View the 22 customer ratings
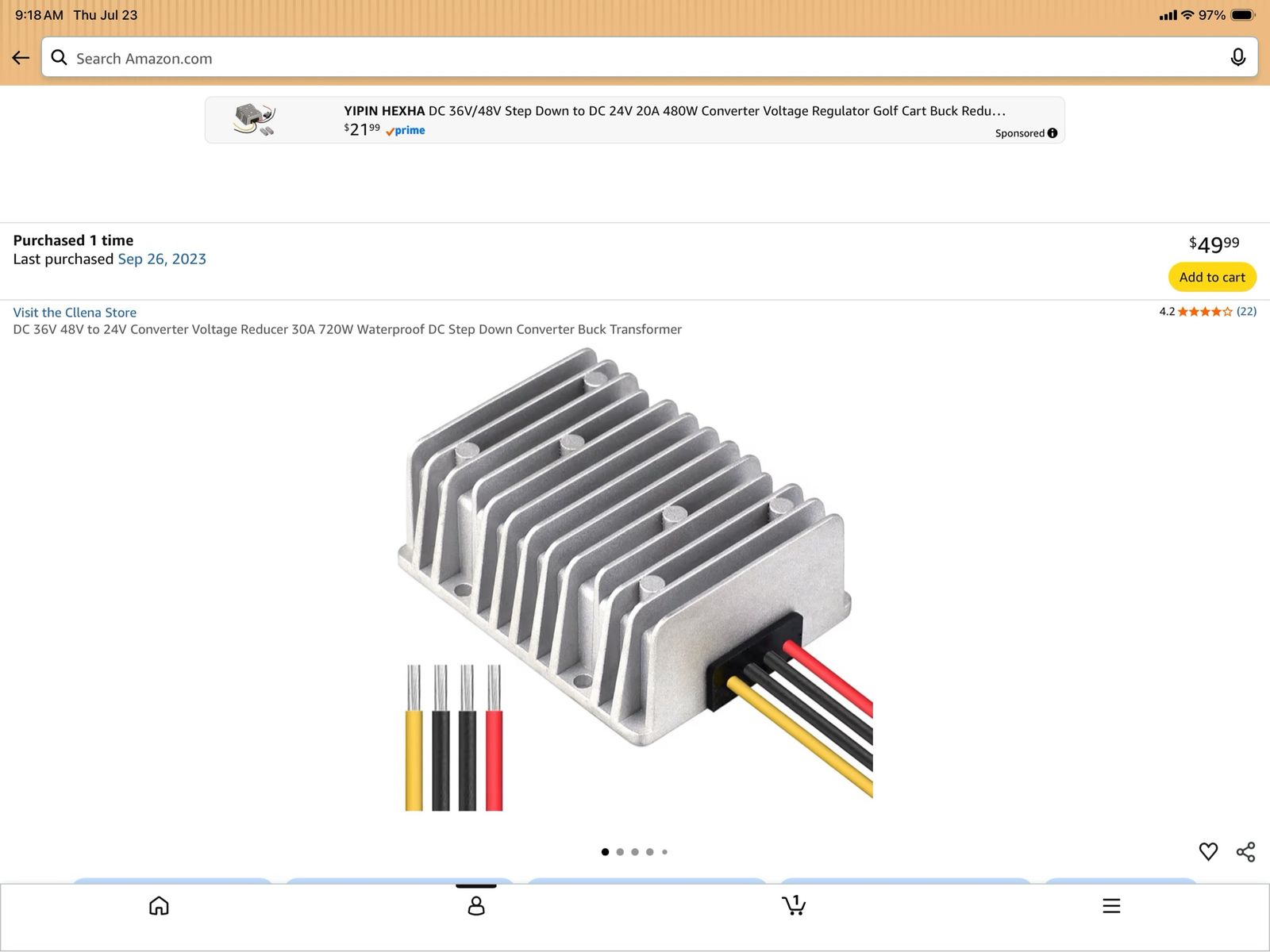 coord(1246,311)
